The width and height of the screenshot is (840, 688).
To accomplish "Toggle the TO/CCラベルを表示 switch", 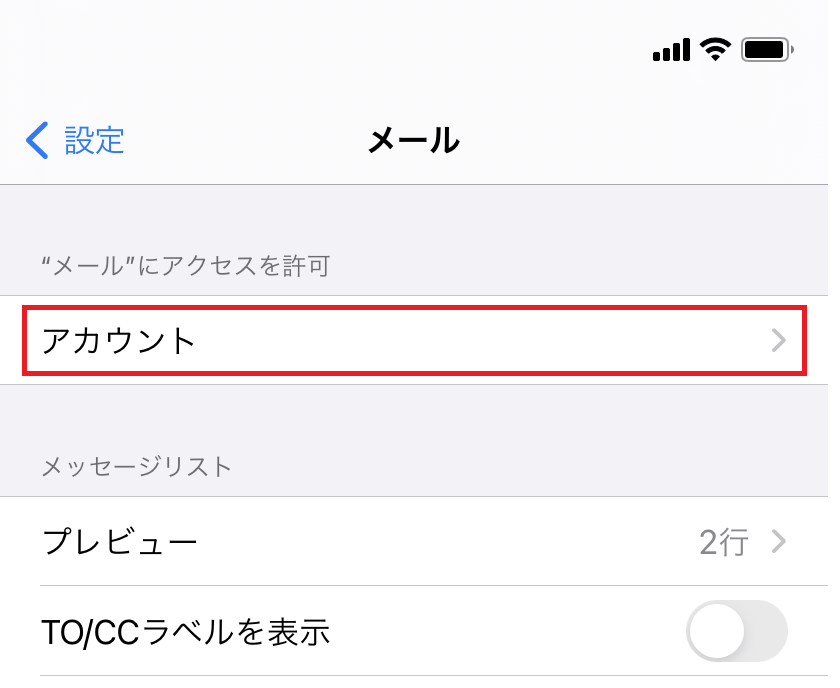I will coord(737,631).
